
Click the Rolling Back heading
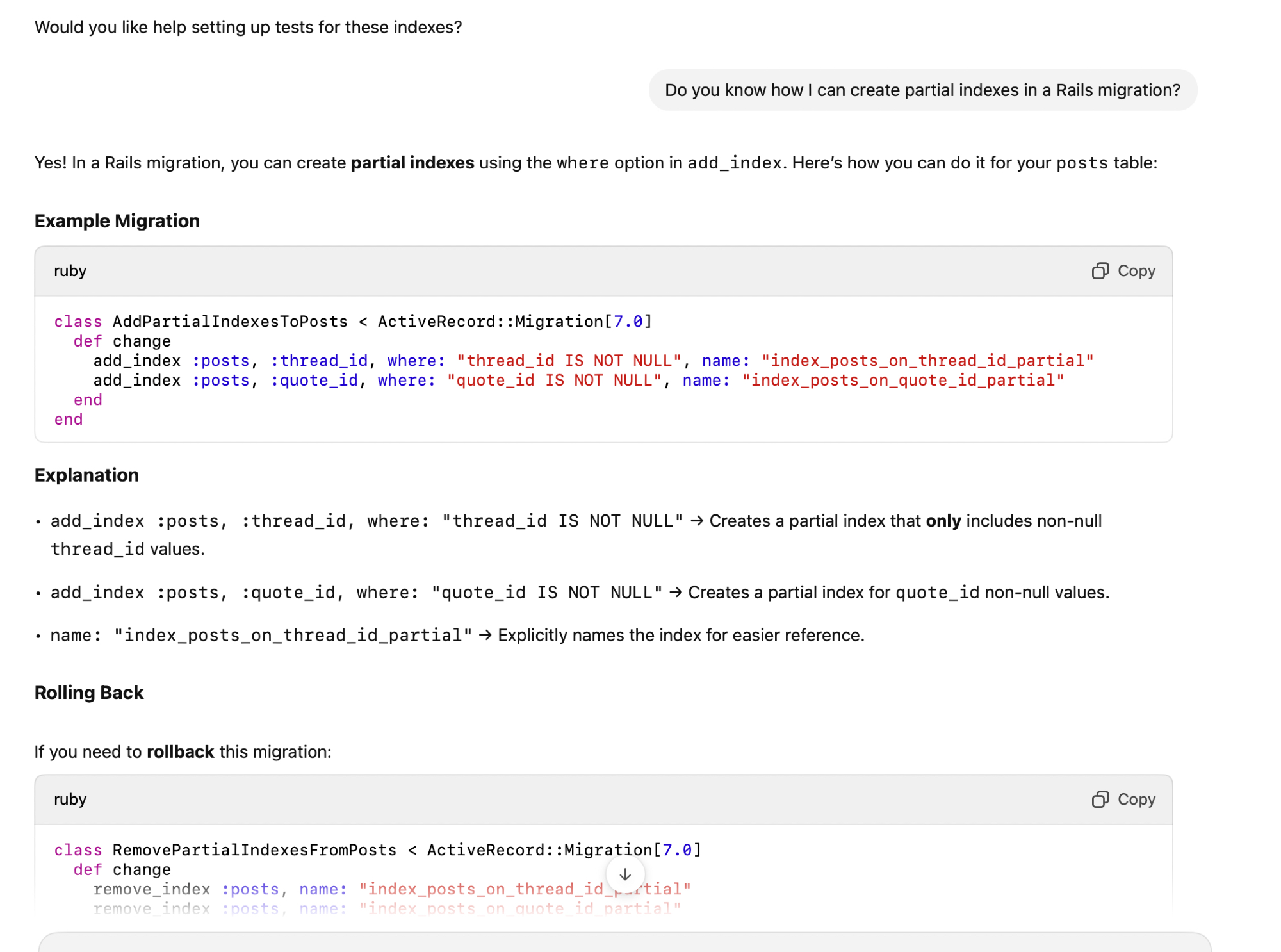(x=89, y=693)
